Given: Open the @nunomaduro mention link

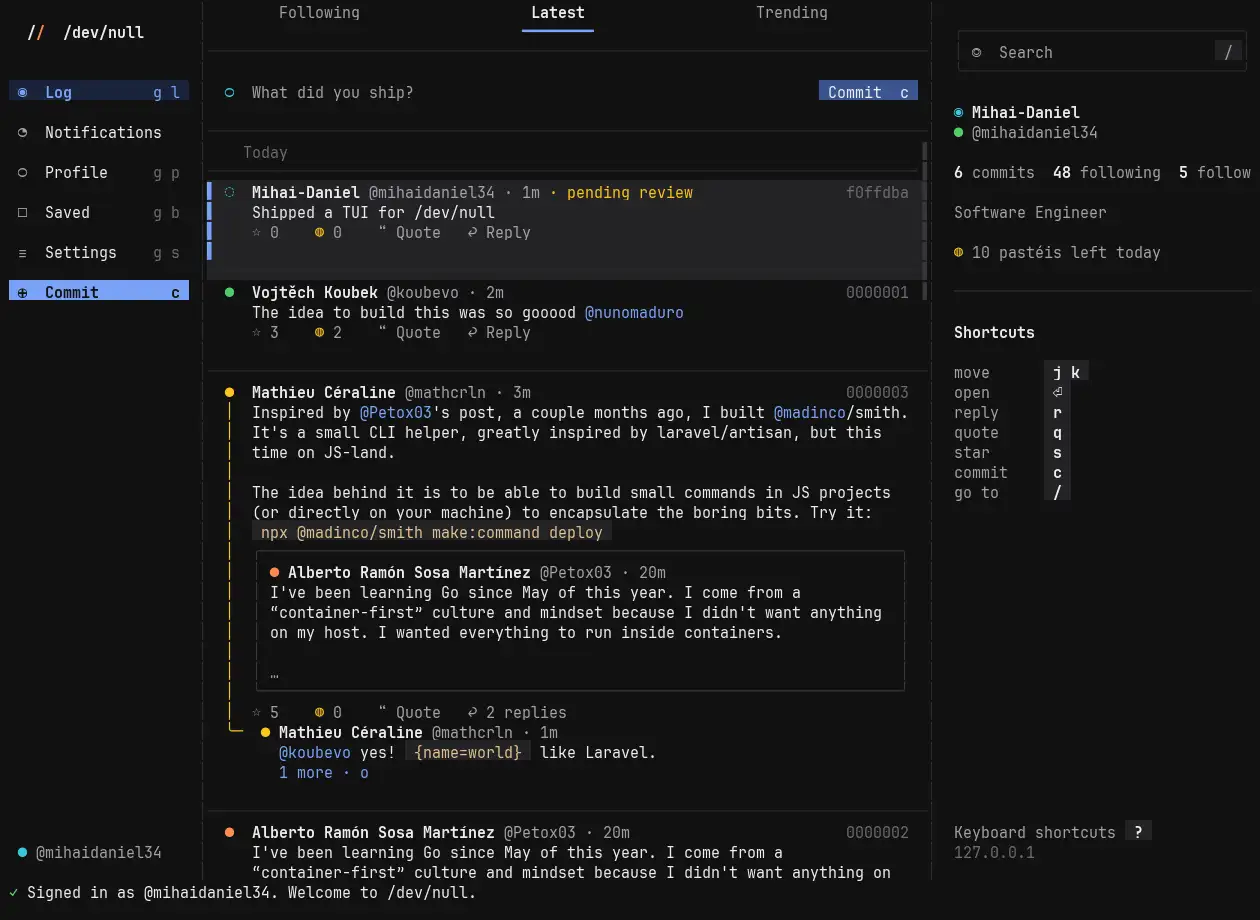Looking at the screenshot, I should (634, 312).
